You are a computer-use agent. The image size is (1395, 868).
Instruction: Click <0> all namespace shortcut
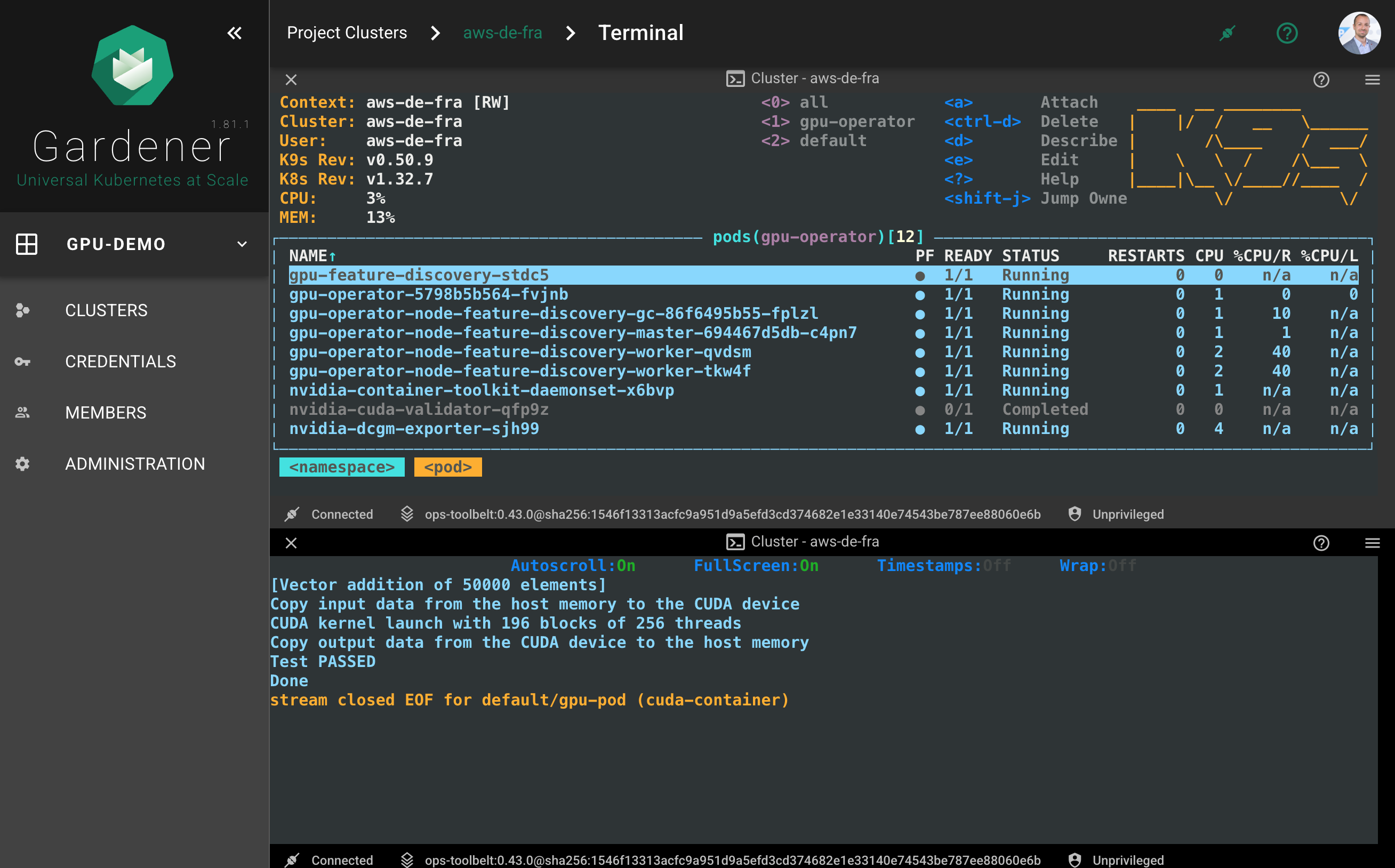coord(795,103)
